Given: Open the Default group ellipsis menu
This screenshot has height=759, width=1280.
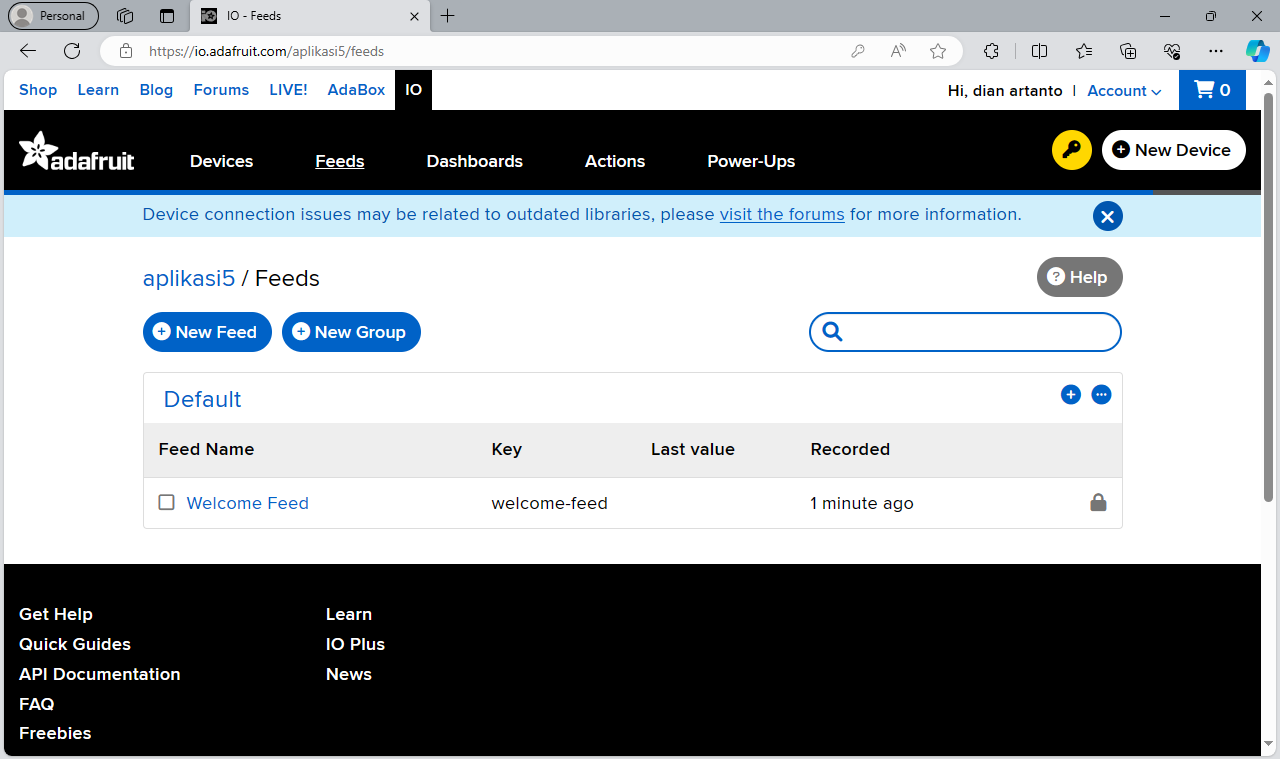Looking at the screenshot, I should click(x=1101, y=394).
